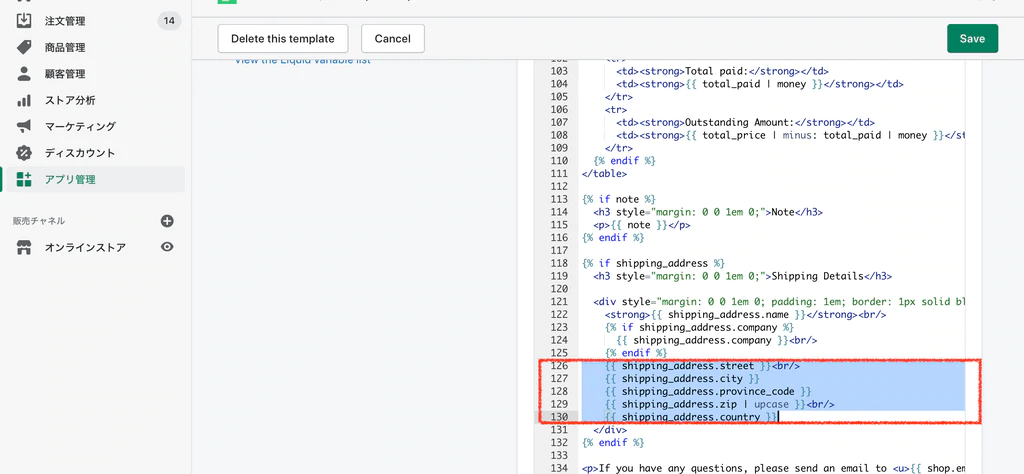The image size is (1024, 474).
Task: Open the 注文管理 orders icon
Action: pos(24,21)
